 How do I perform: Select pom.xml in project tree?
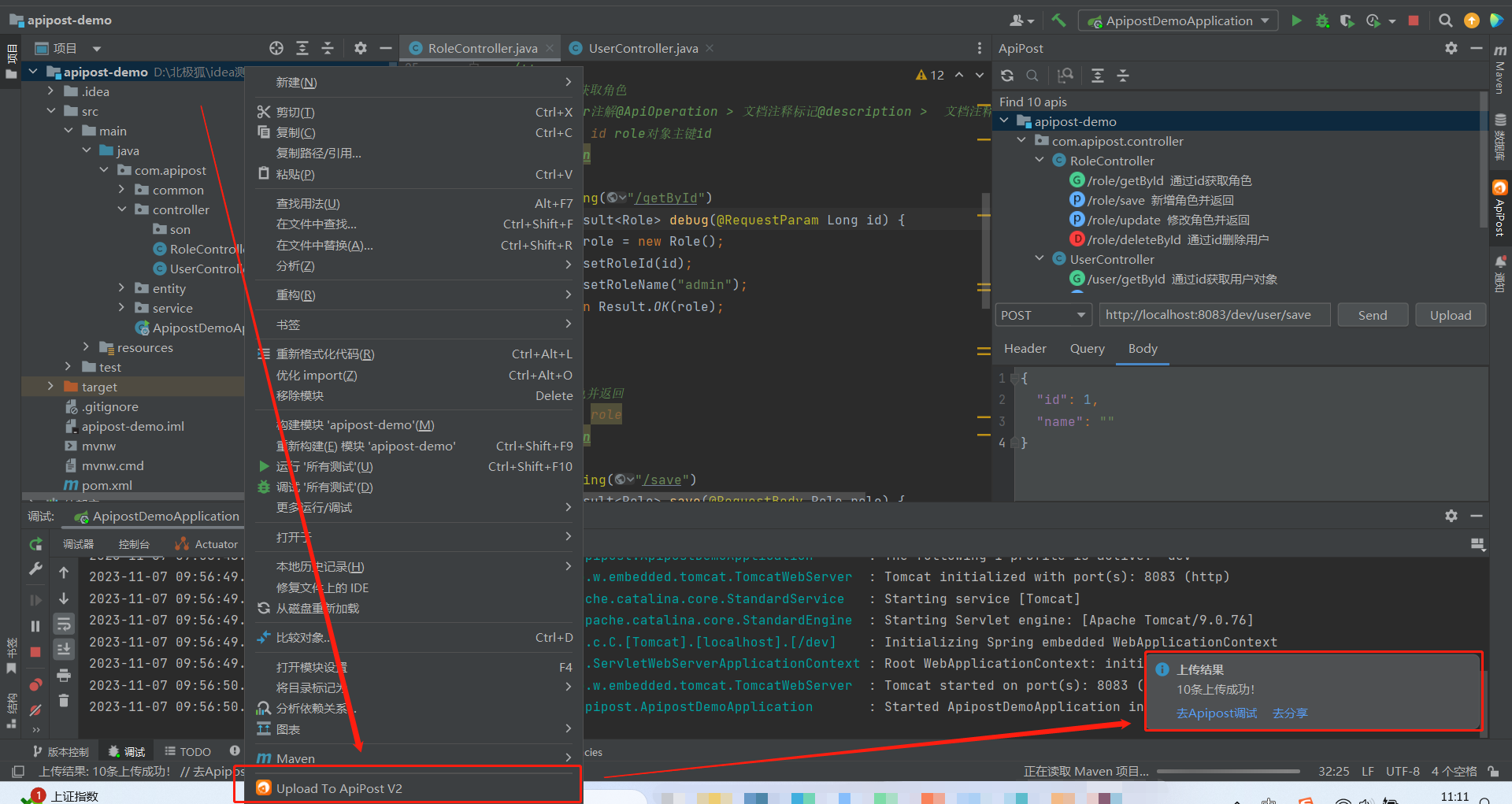point(106,485)
